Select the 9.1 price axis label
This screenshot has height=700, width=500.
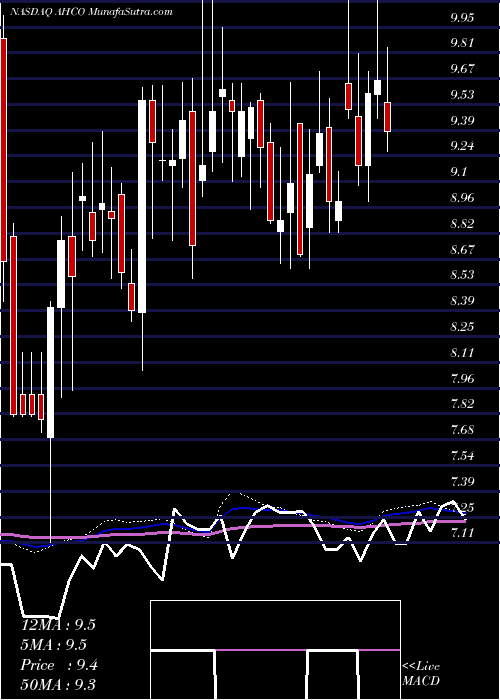coord(458,172)
